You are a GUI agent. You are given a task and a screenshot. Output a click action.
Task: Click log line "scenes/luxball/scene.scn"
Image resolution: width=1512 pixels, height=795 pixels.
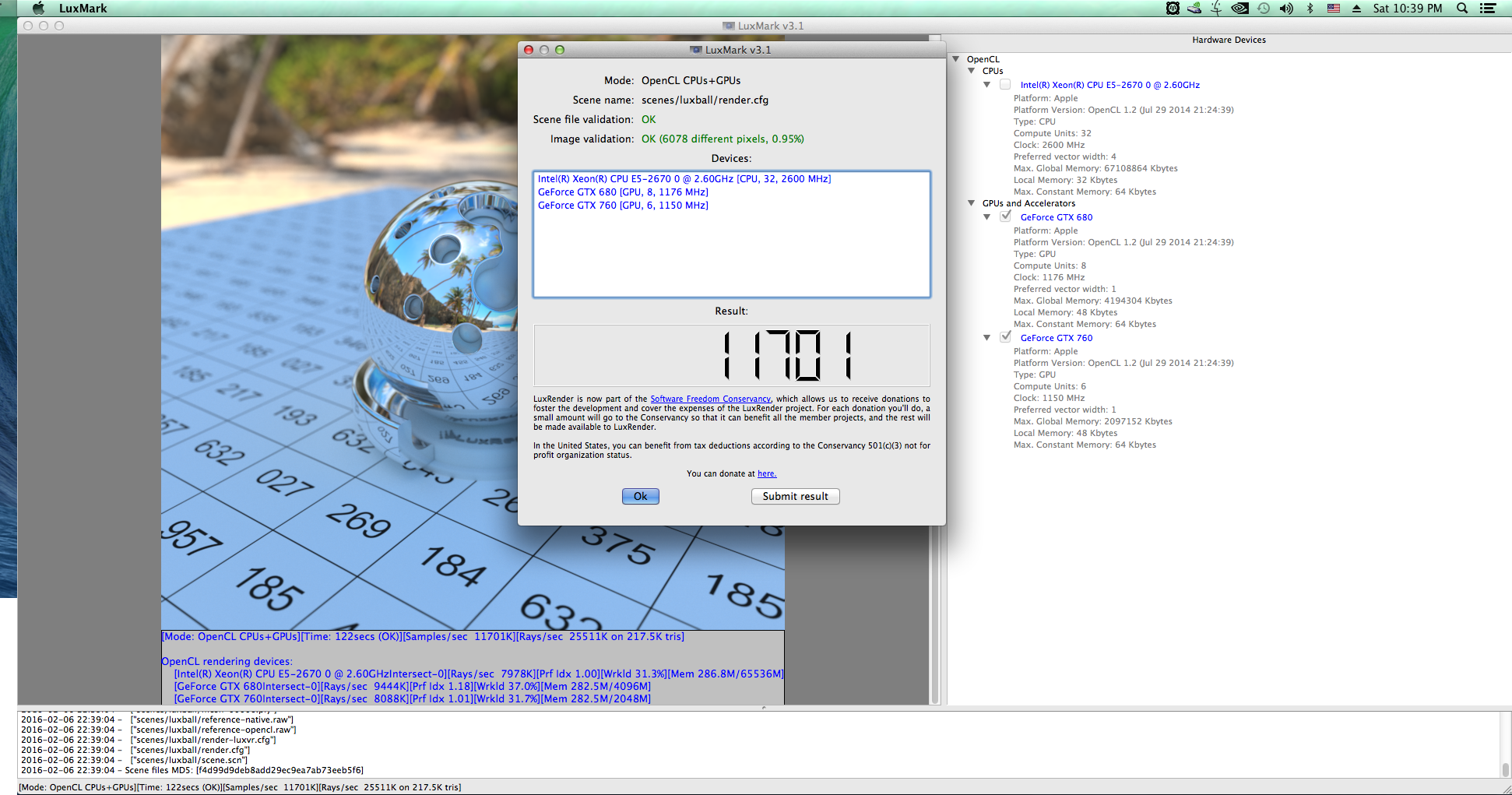134,760
